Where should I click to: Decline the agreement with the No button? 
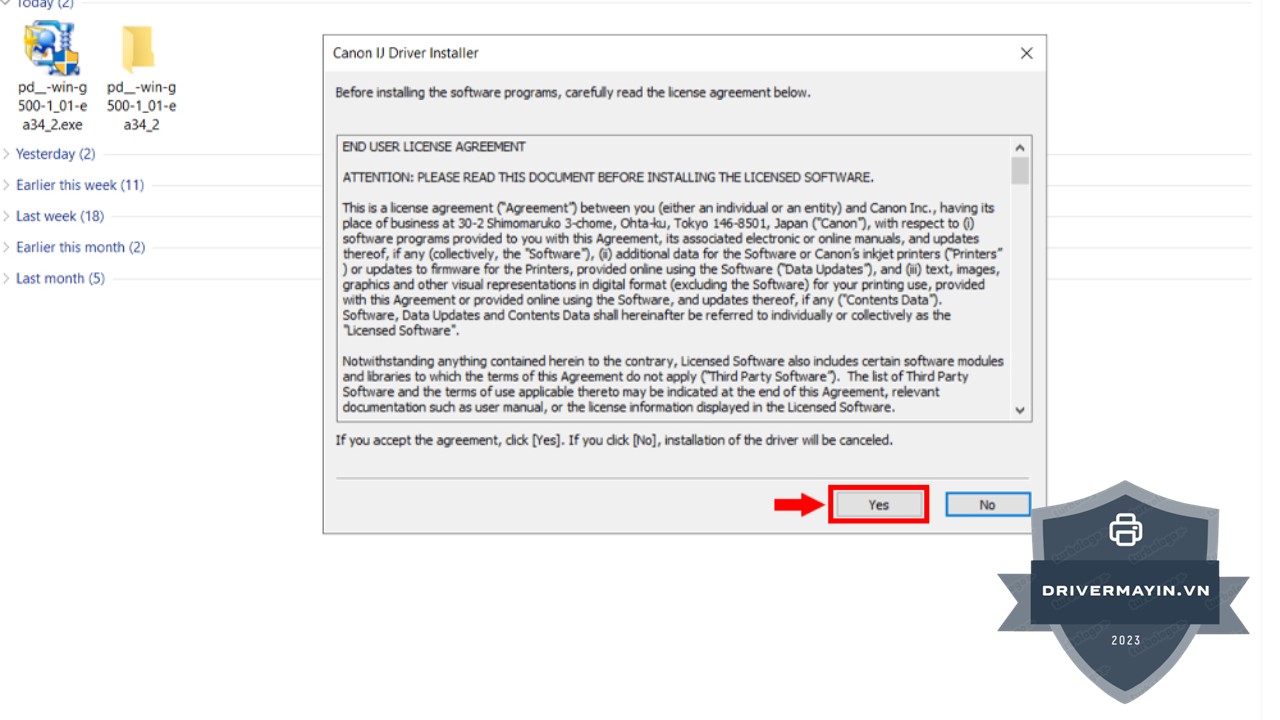click(x=987, y=505)
